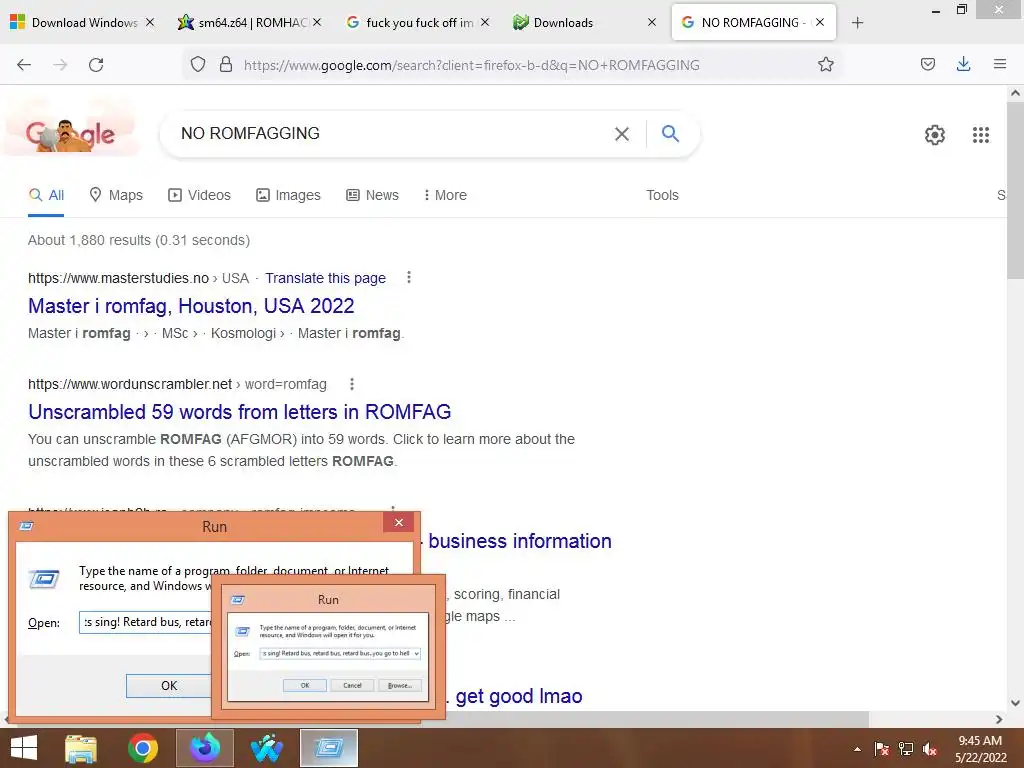Open Google quick settings gear
This screenshot has height=768, width=1024.
point(935,135)
